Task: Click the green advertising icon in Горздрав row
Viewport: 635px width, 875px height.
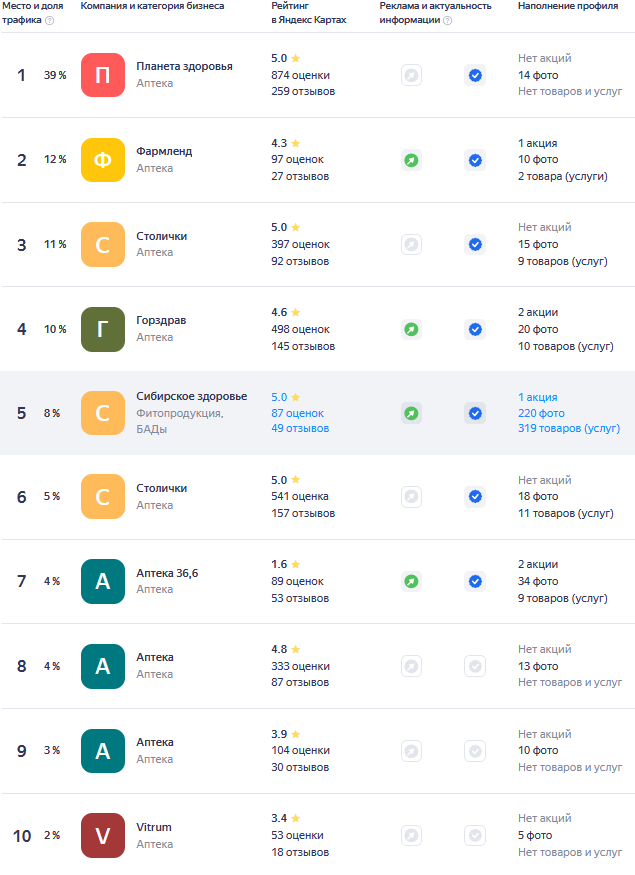Action: [411, 329]
